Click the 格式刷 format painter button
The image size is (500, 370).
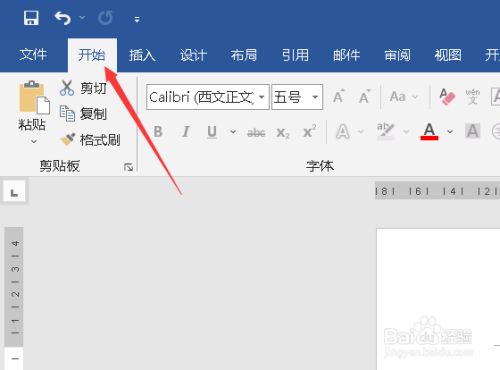coord(90,140)
